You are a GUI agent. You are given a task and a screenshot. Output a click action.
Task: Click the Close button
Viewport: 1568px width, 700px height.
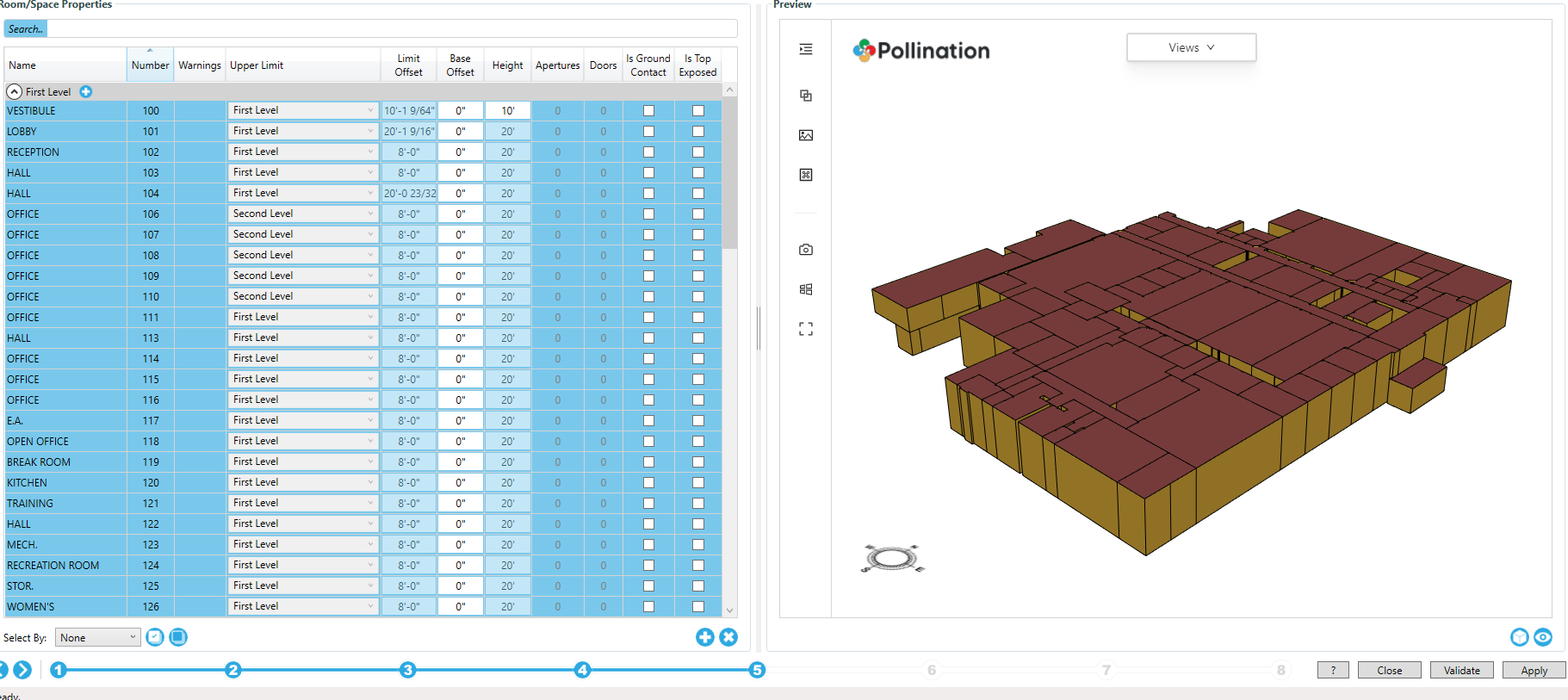(x=1389, y=670)
